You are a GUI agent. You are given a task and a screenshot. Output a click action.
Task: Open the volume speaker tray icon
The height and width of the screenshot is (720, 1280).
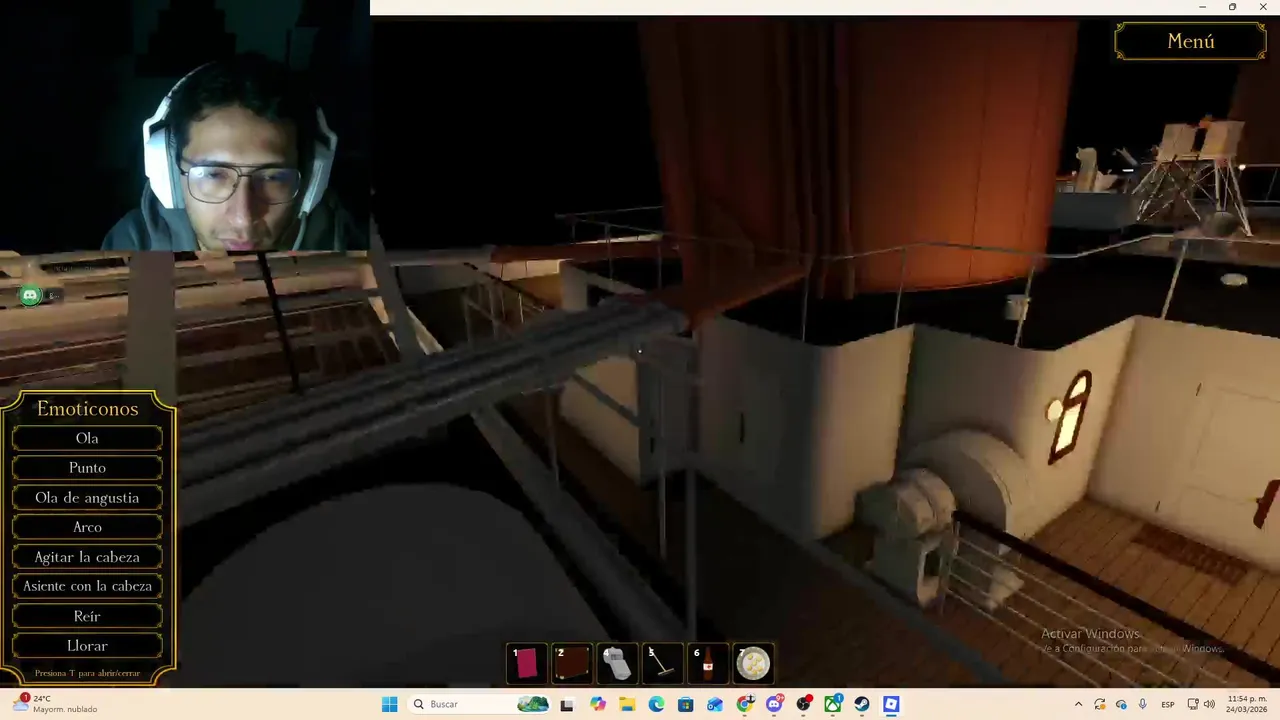(1209, 704)
